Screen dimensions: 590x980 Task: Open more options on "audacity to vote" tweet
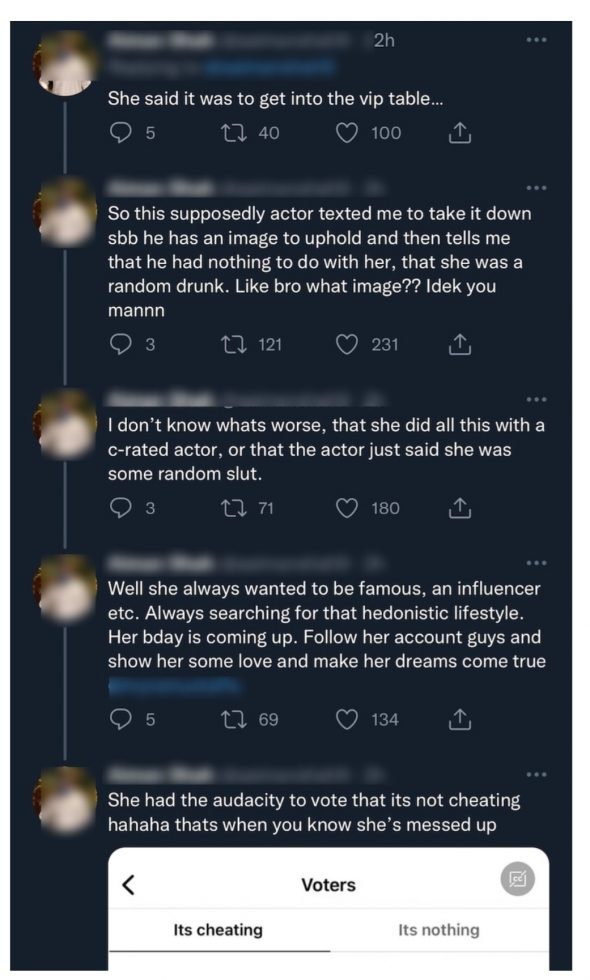(x=536, y=774)
